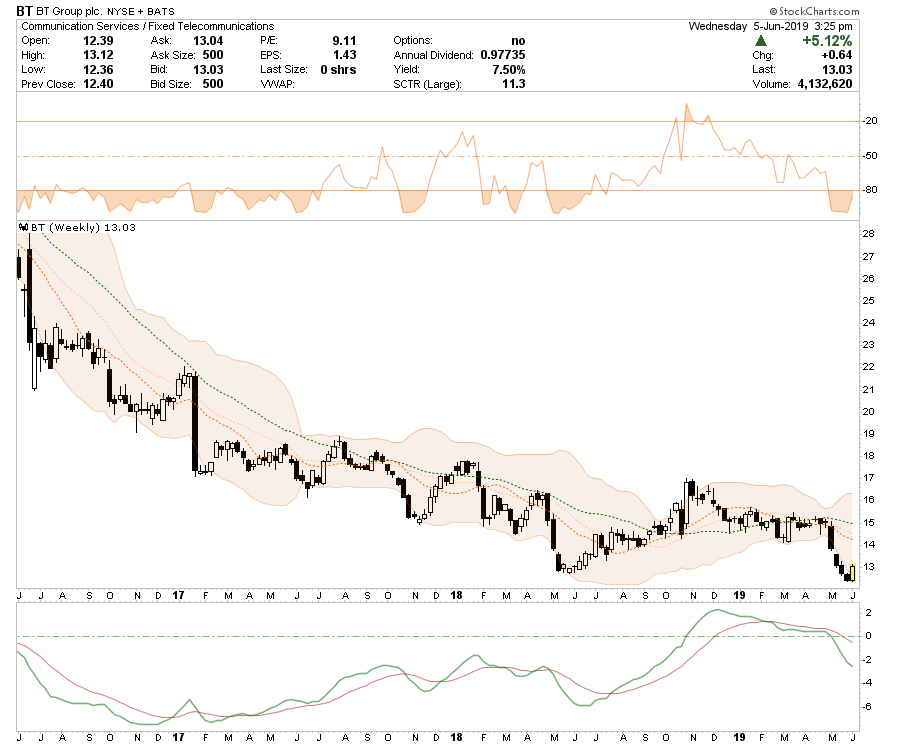
Task: Select the 'BT Group plc.' company name
Action: (69, 11)
